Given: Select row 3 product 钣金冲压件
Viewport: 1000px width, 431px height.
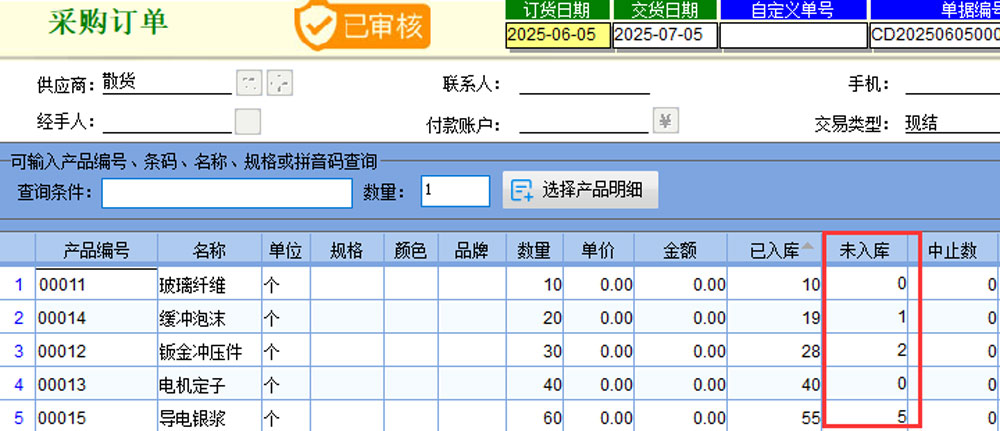Looking at the screenshot, I should point(208,351).
